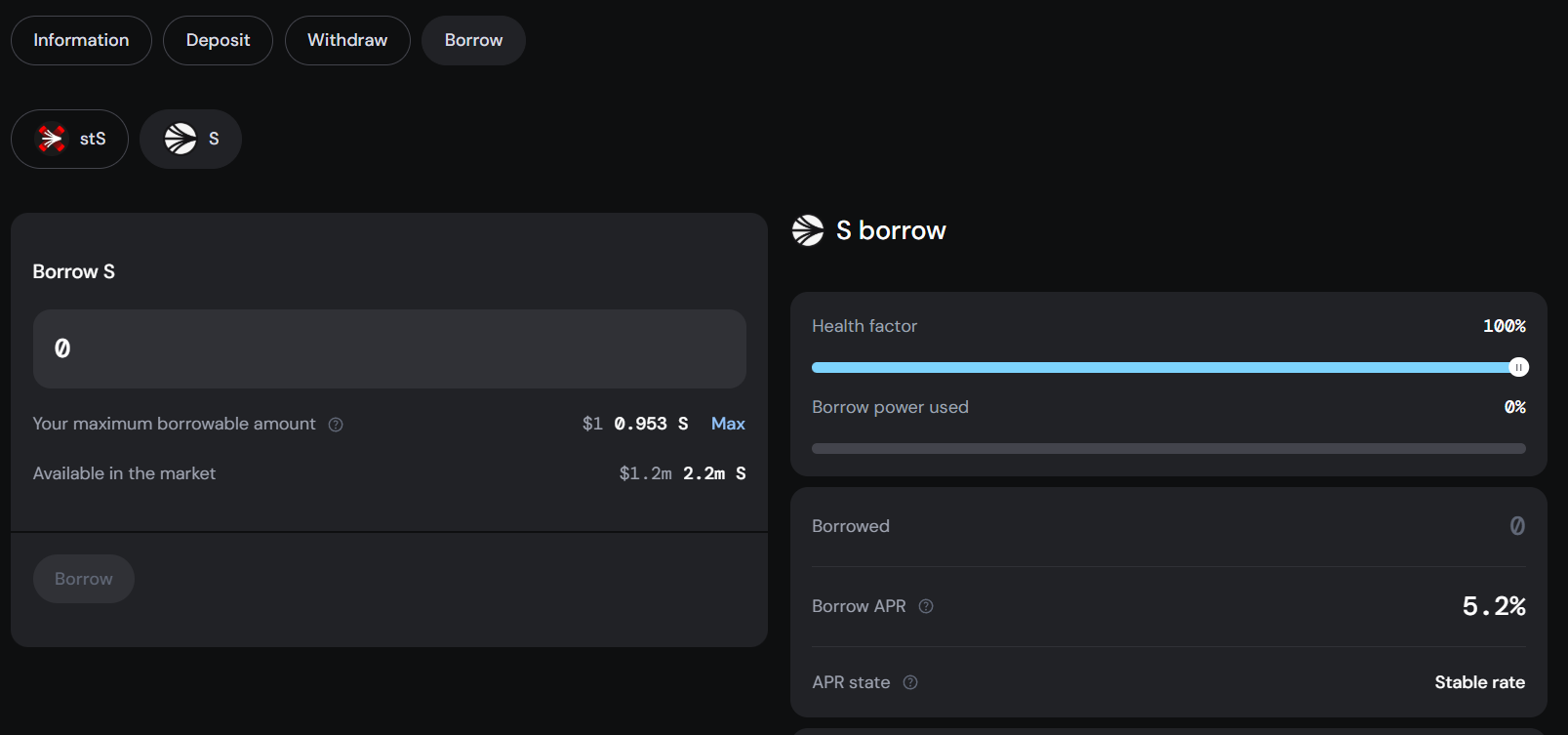Click Max to fill the borrowable amount

pyautogui.click(x=728, y=424)
